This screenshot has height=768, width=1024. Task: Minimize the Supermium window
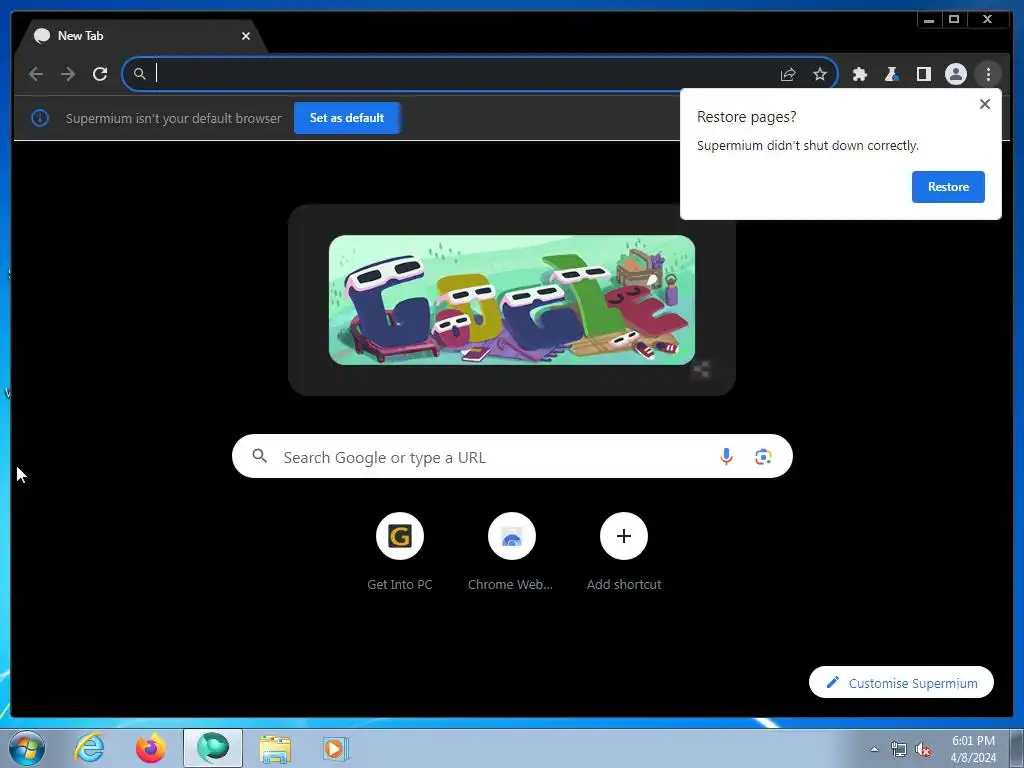(929, 20)
